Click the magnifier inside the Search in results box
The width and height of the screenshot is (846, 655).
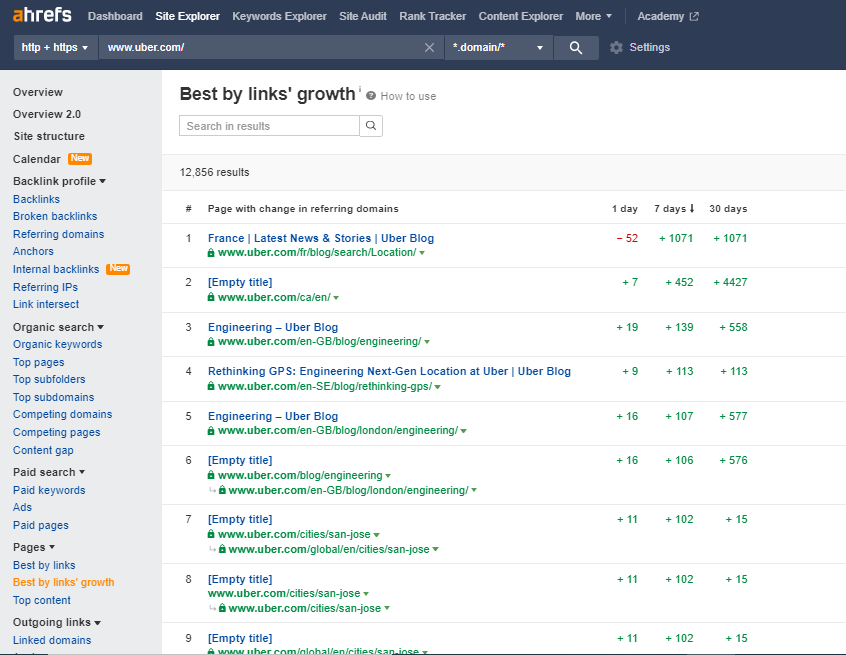(x=370, y=126)
